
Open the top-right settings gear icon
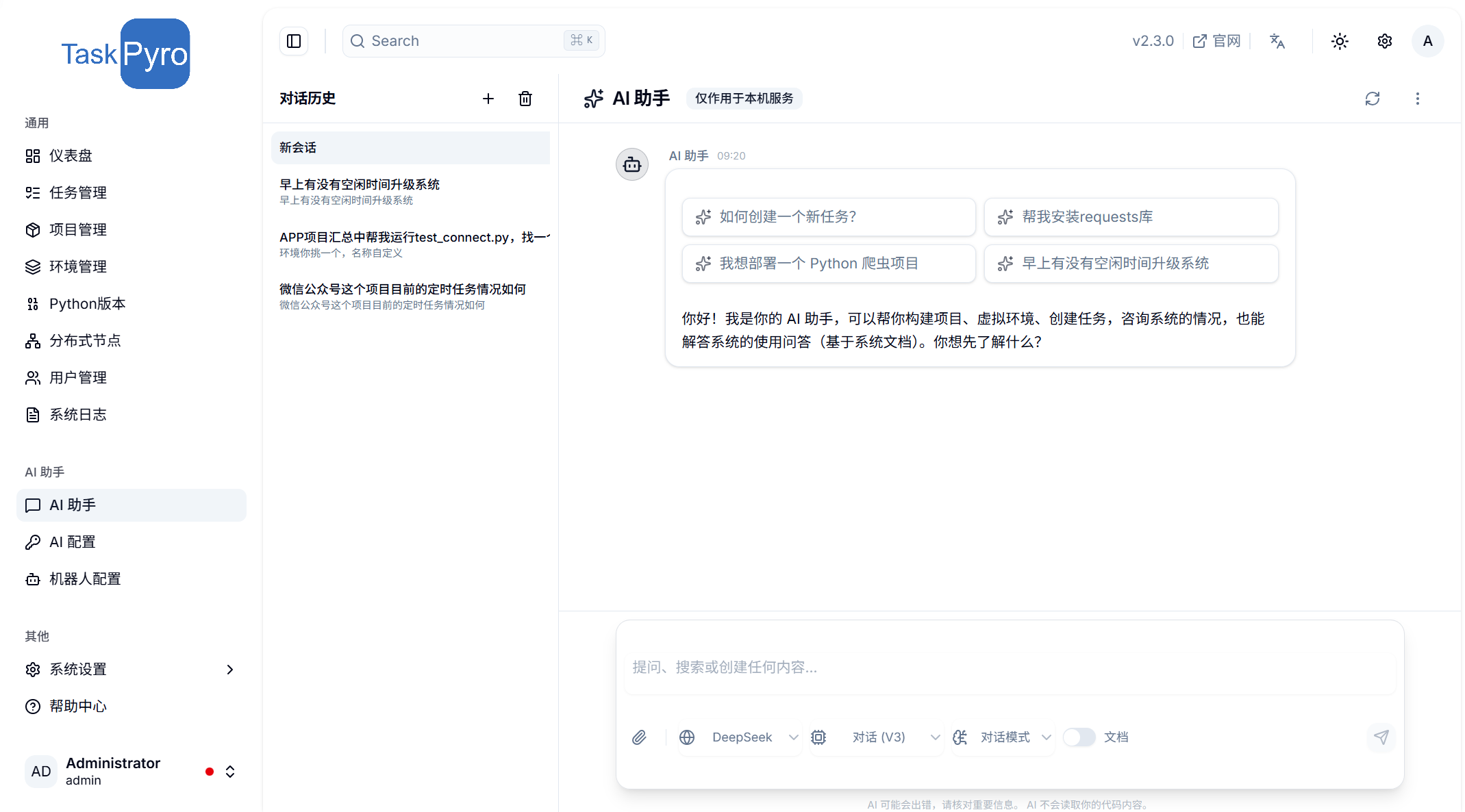pos(1384,41)
